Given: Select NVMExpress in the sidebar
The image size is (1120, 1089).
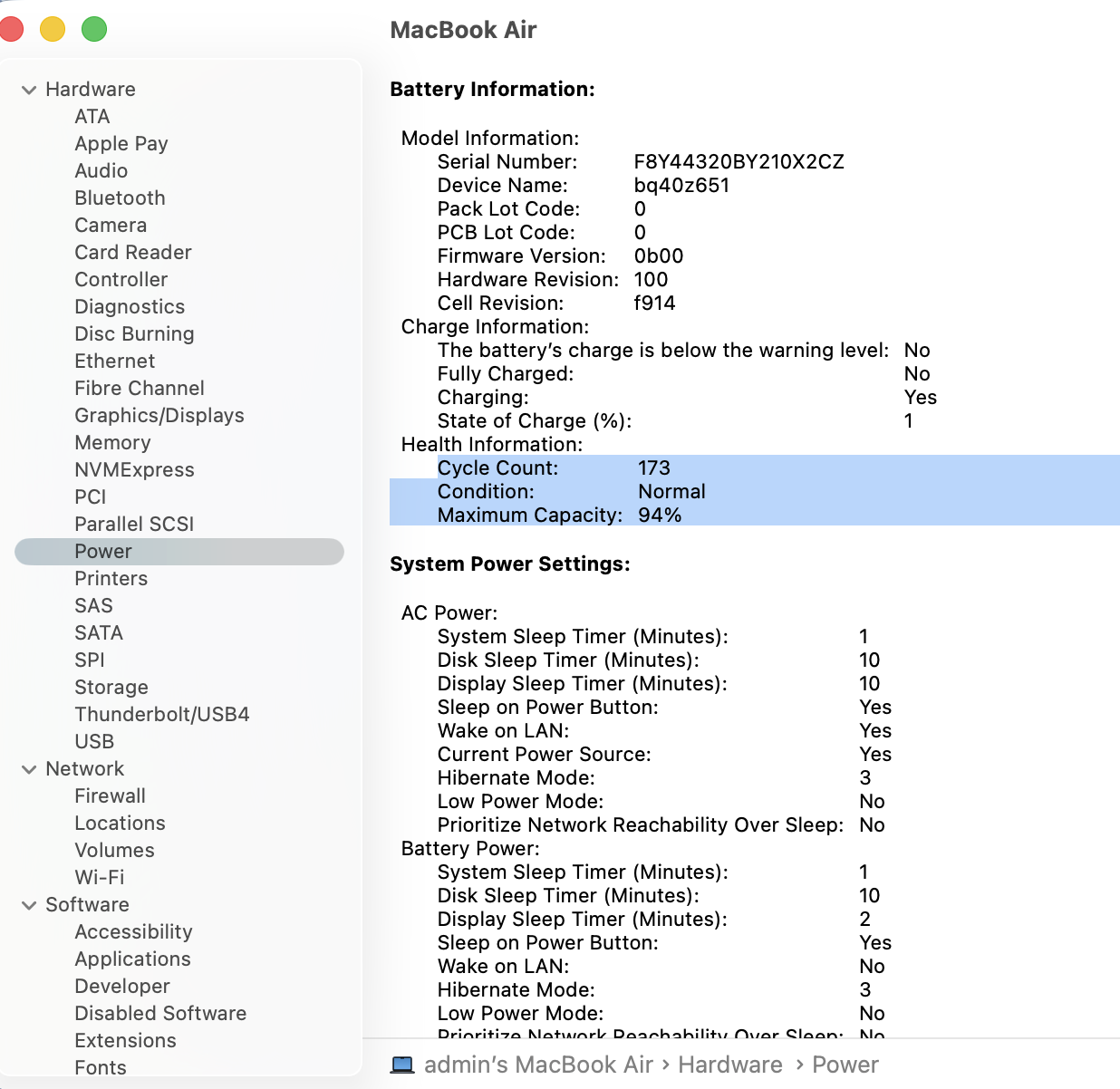Looking at the screenshot, I should 135,470.
